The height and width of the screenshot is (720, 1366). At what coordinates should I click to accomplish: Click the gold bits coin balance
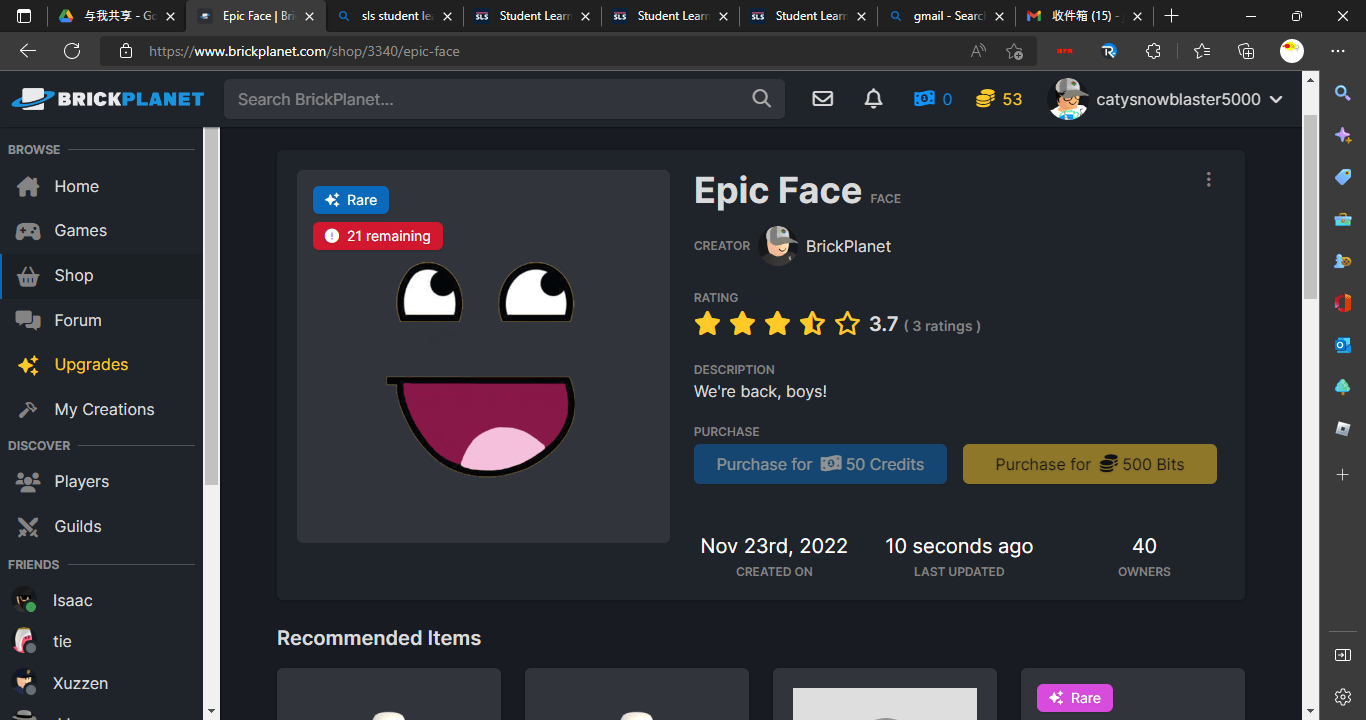tap(998, 99)
